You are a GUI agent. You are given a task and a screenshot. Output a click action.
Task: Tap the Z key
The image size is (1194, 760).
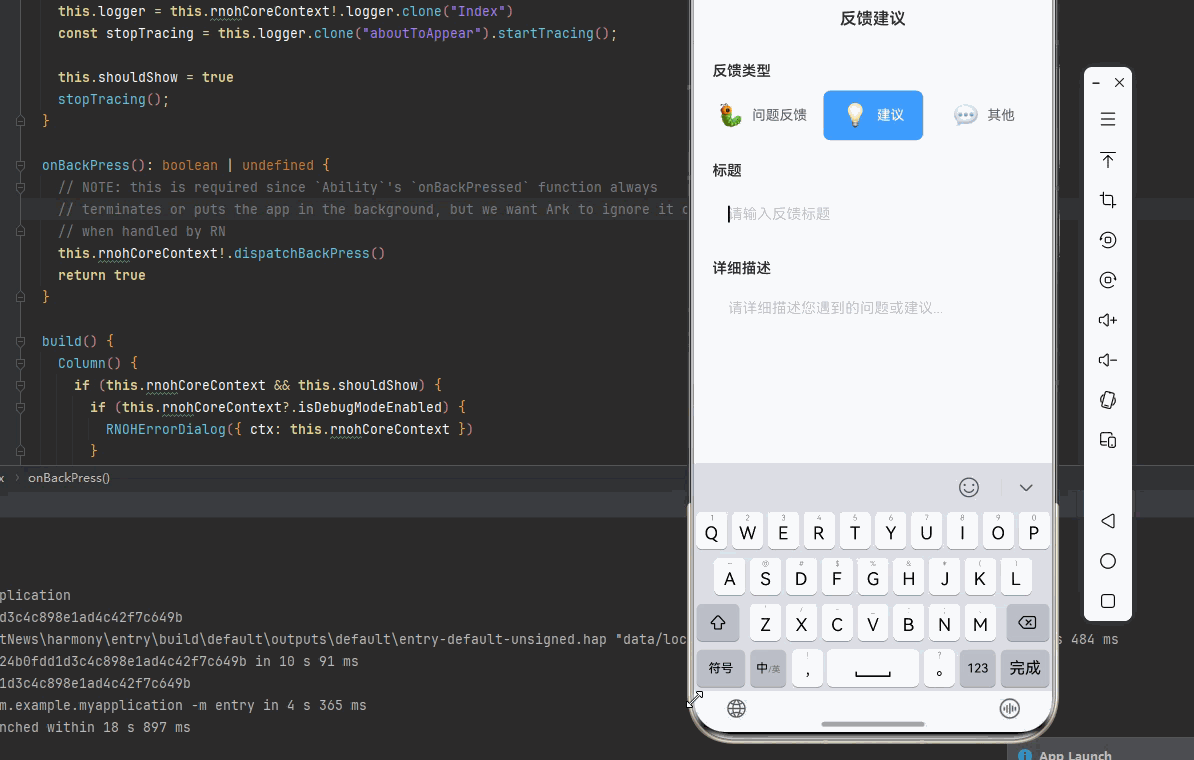click(x=765, y=623)
